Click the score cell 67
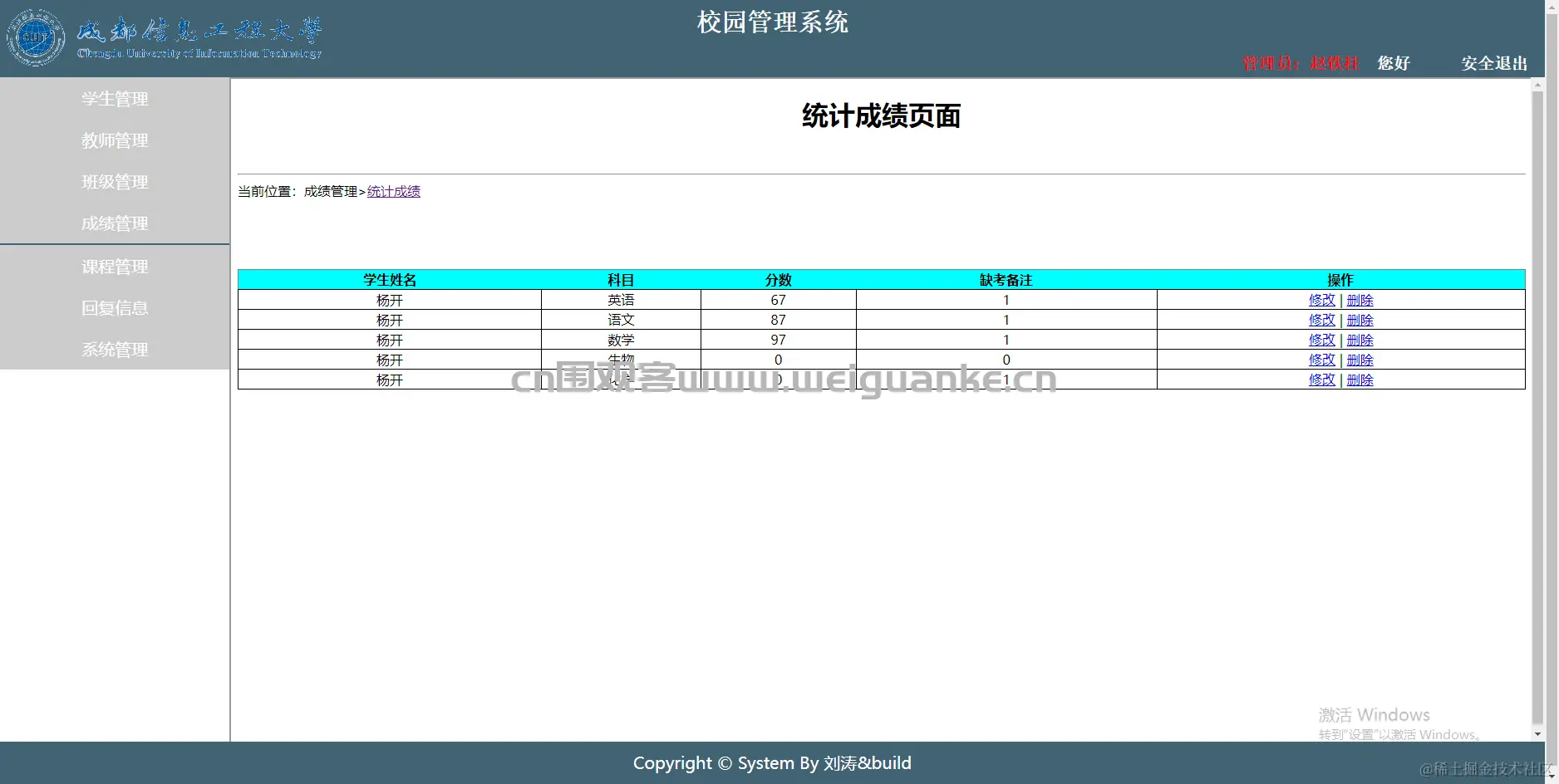This screenshot has height=784, width=1559. point(778,300)
